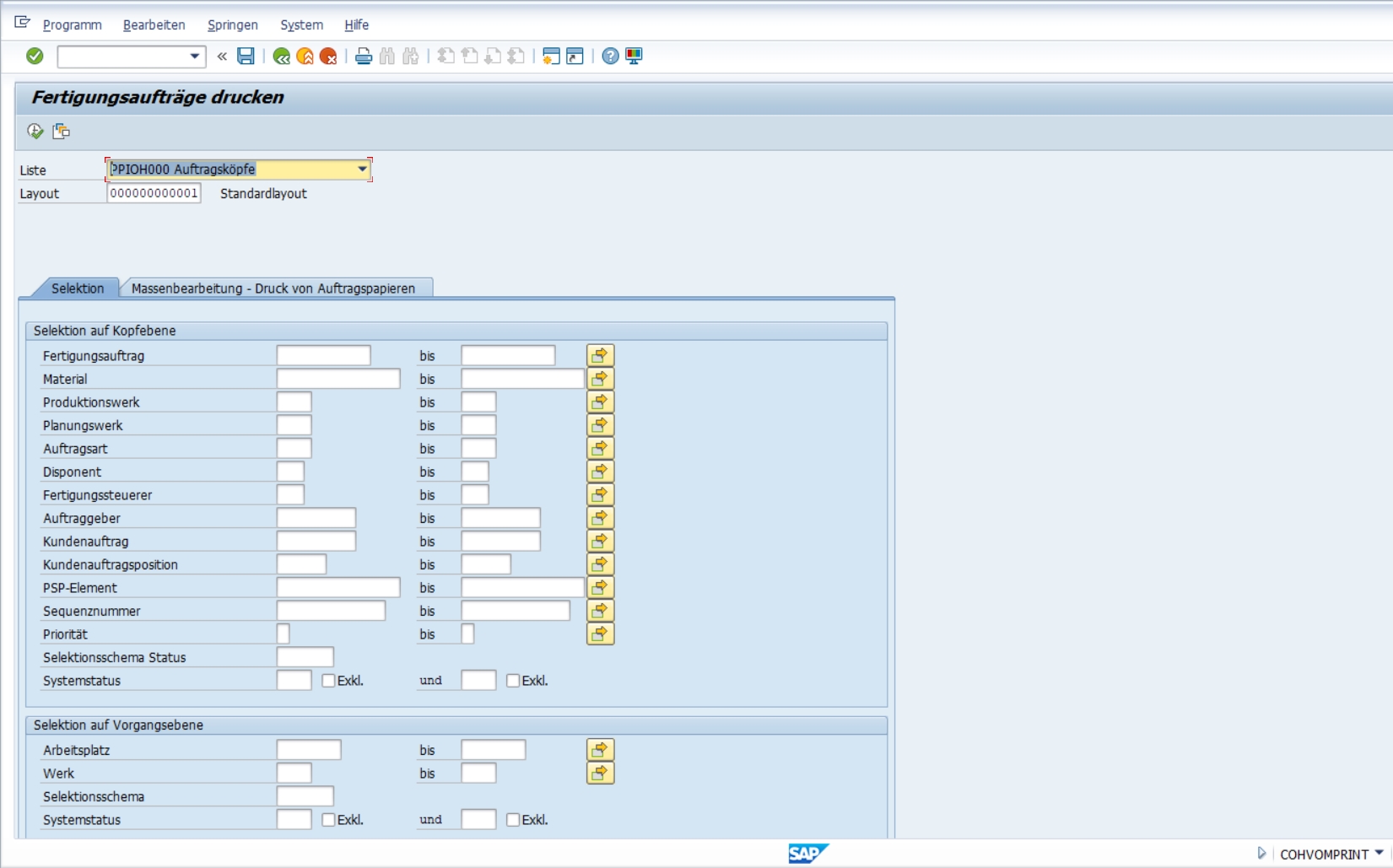This screenshot has height=868, width=1393.
Task: Open the COHVOMPRINT status bar dropdown
Action: click(x=1379, y=854)
